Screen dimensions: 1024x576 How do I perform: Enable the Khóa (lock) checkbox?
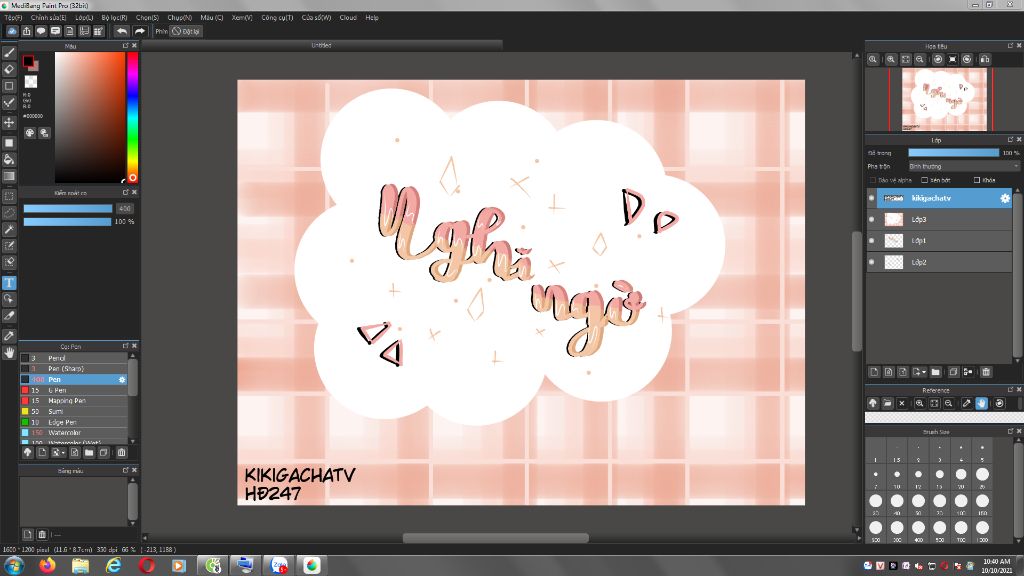[977, 180]
